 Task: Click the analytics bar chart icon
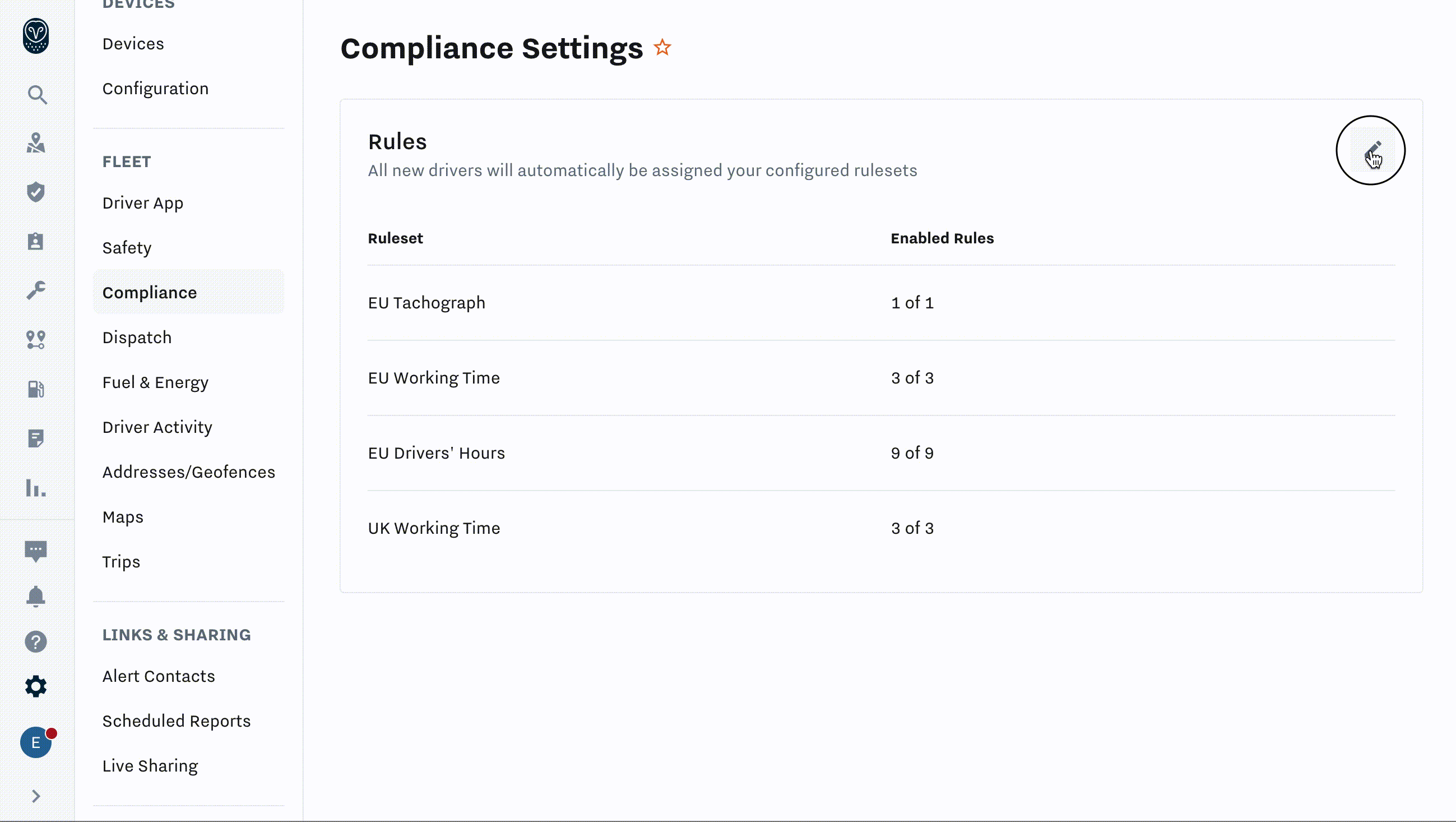(x=37, y=489)
